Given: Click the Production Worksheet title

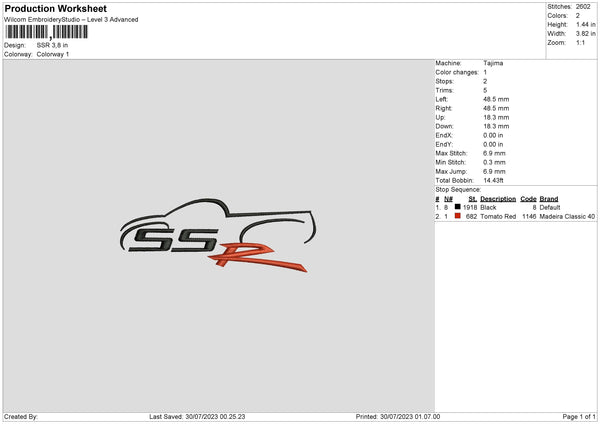Looking at the screenshot, I should click(x=55, y=8).
